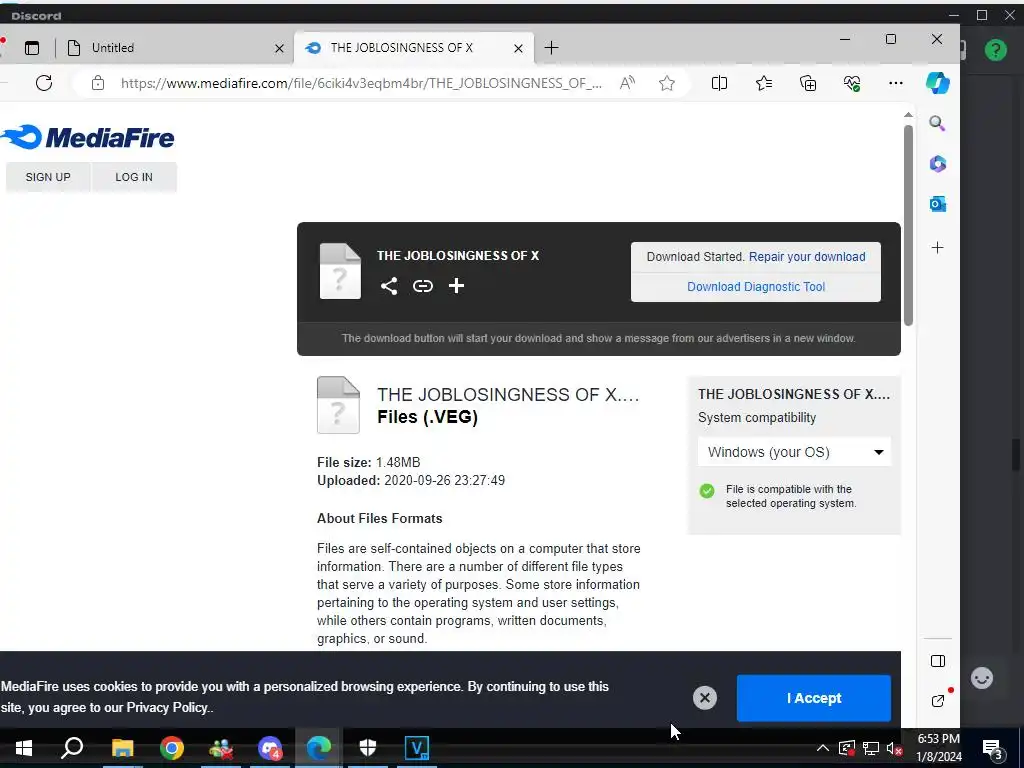The height and width of the screenshot is (768, 1024).
Task: Open sidebar search icon
Action: point(937,123)
